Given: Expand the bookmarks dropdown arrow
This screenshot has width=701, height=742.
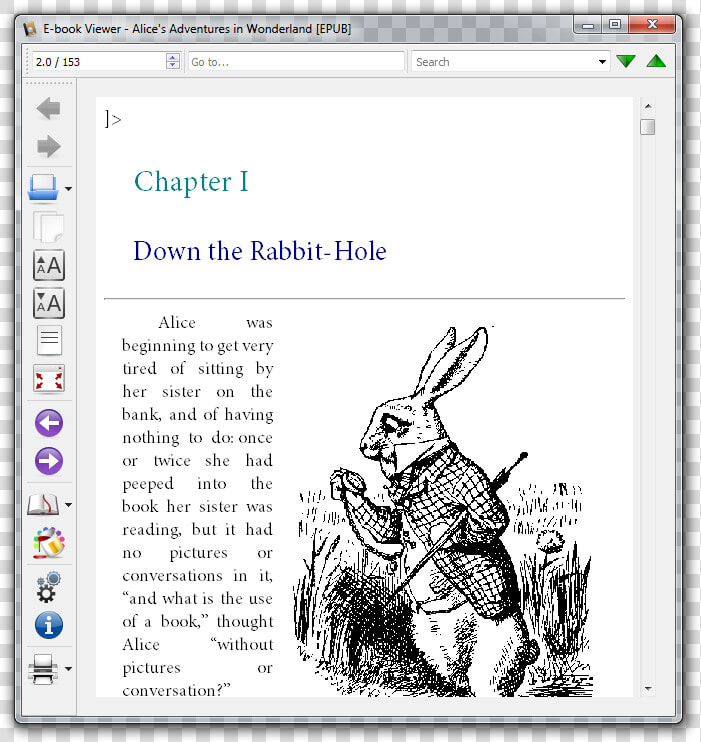Looking at the screenshot, I should (x=69, y=505).
